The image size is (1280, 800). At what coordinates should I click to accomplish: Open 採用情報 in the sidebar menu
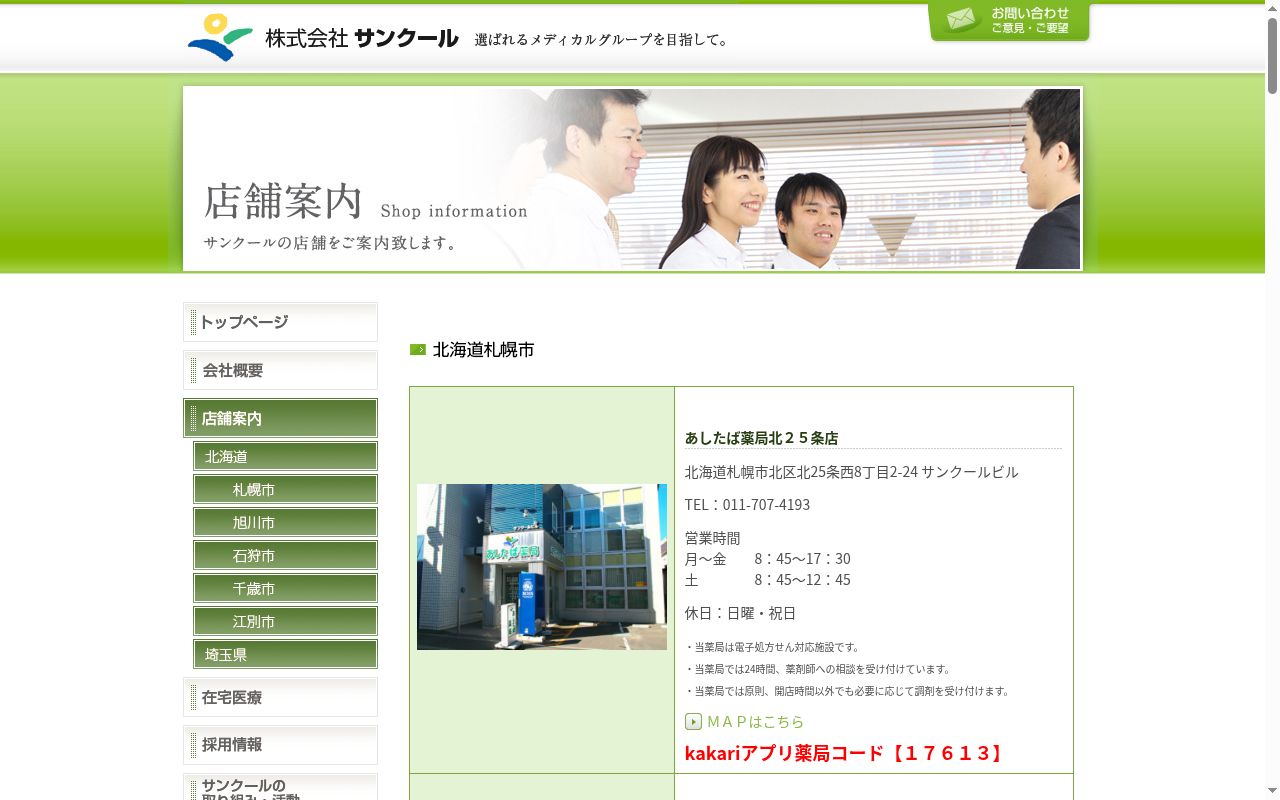tap(280, 745)
